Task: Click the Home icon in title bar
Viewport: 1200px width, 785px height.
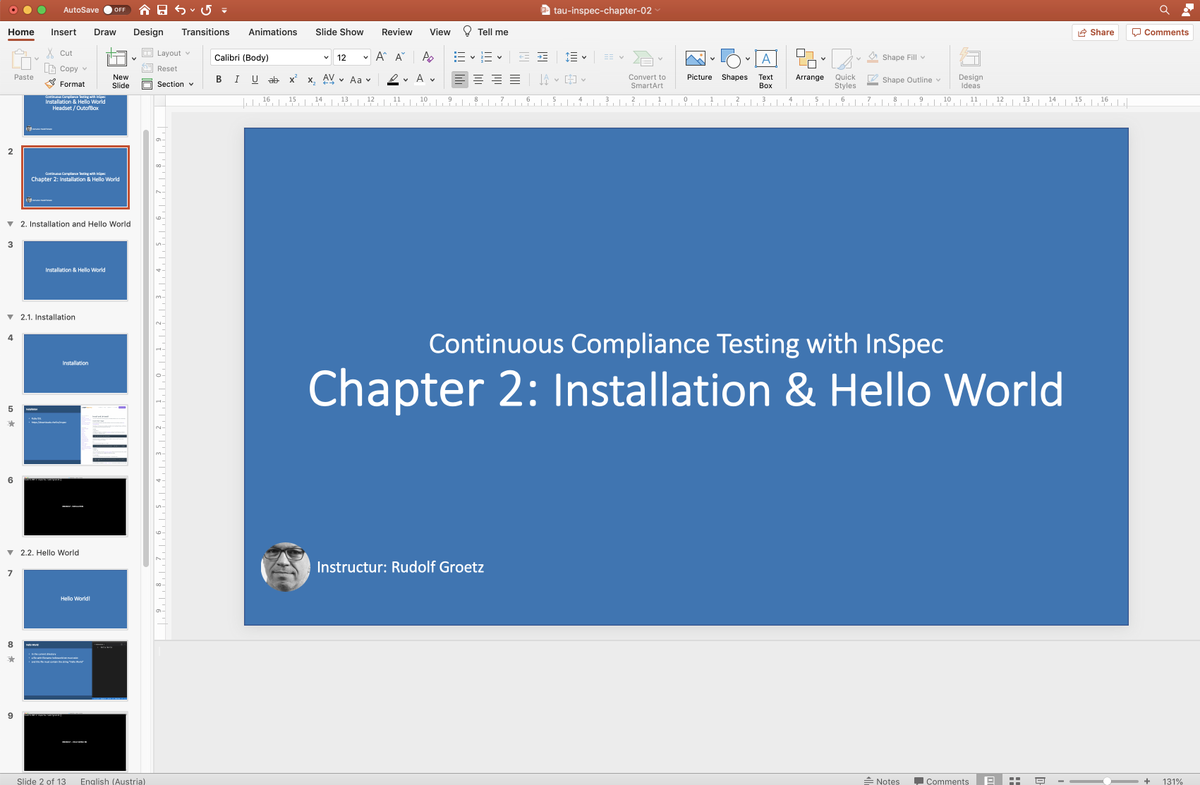Action: (x=146, y=10)
